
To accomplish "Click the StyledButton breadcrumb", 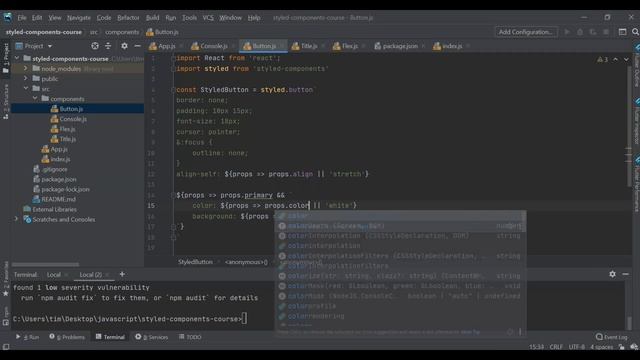I will pos(195,262).
